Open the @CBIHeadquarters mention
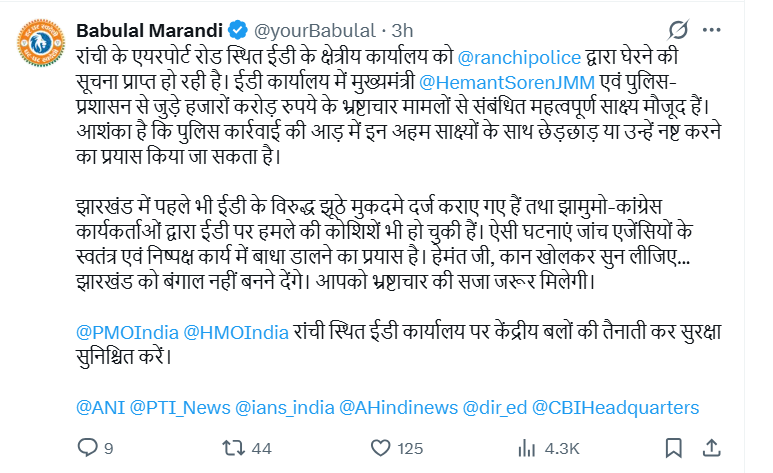Image resolution: width=773 pixels, height=473 pixels. click(617, 407)
